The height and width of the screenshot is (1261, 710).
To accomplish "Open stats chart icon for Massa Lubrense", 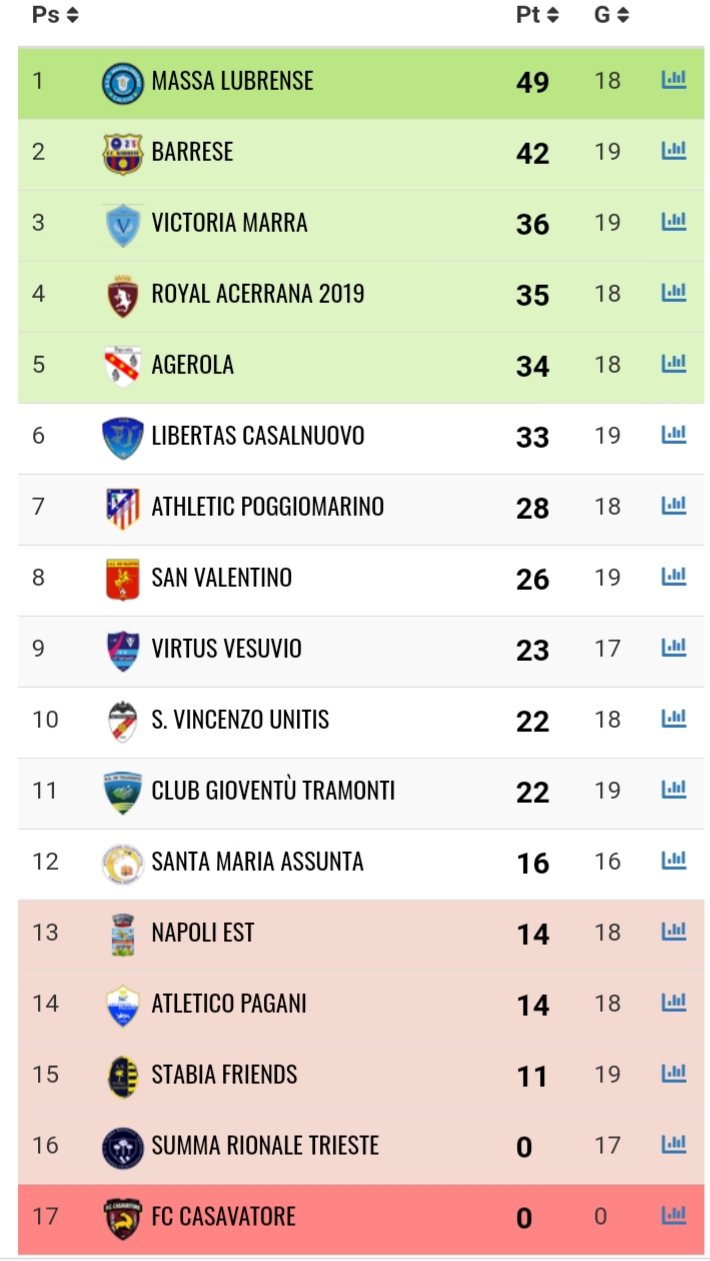I will click(673, 80).
